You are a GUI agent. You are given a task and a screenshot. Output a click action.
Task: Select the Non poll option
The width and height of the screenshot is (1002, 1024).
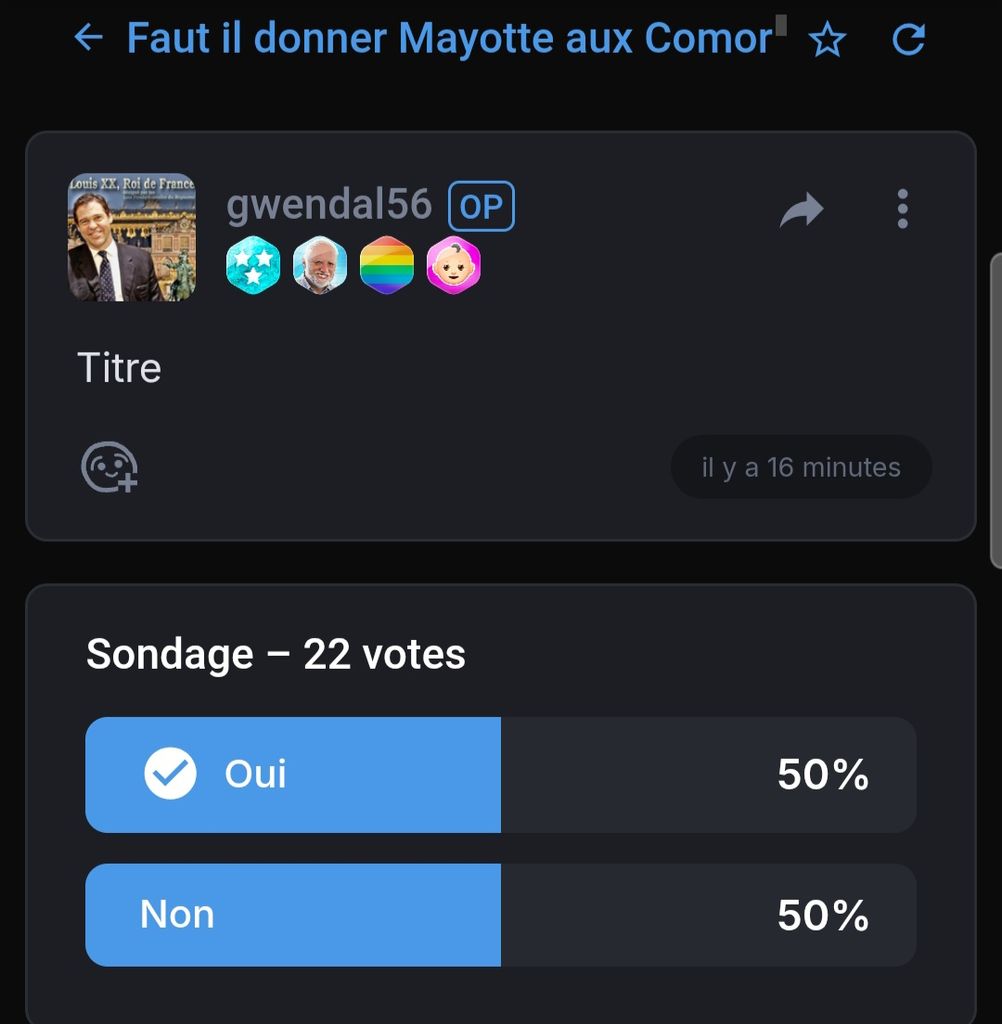pyautogui.click(x=500, y=915)
